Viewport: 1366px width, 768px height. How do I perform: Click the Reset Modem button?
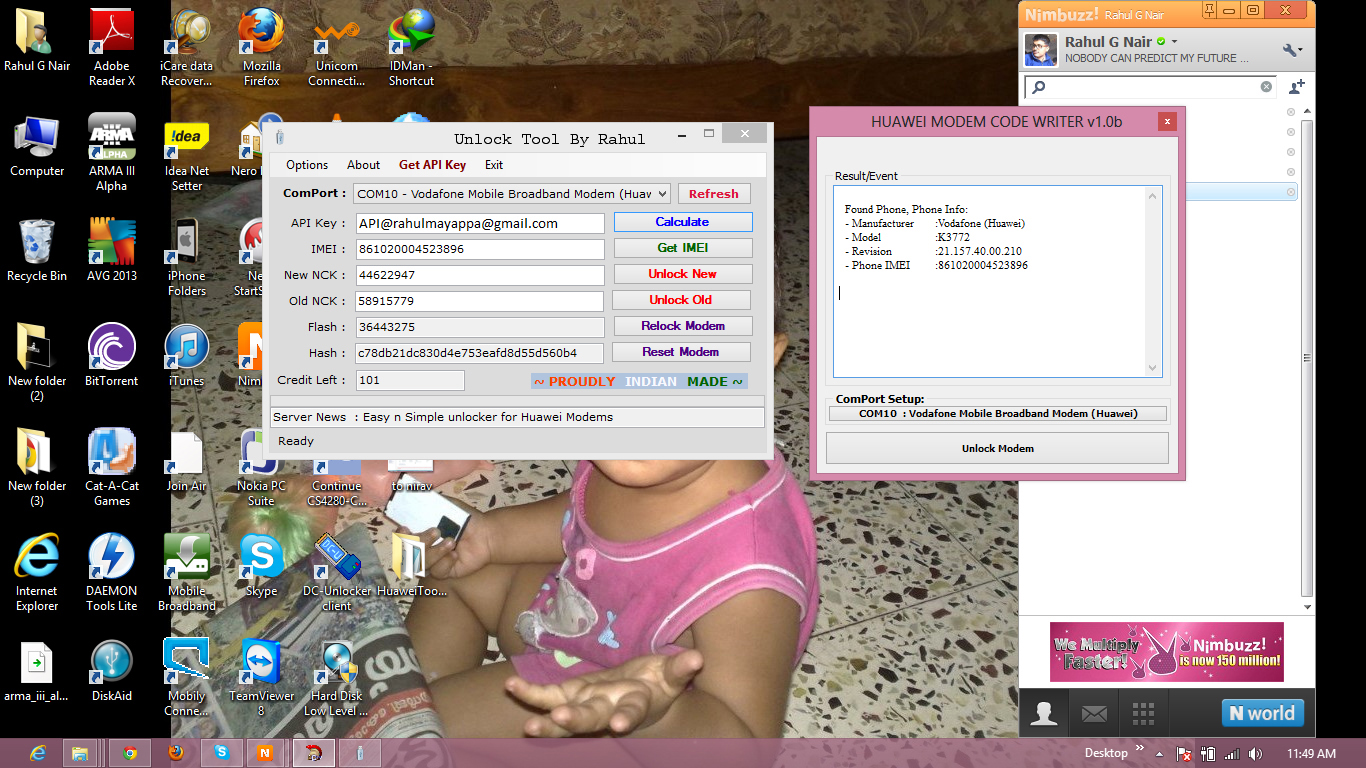[x=680, y=352]
